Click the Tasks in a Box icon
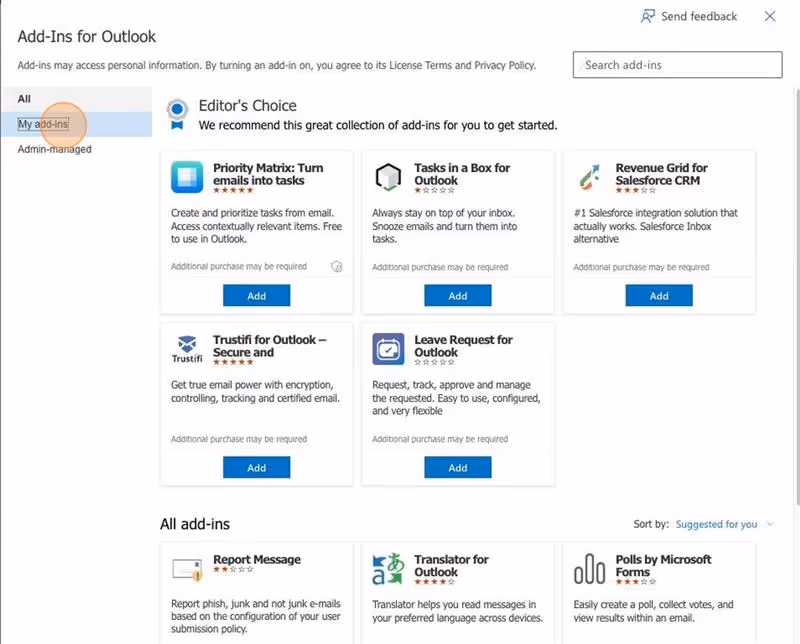The image size is (800, 644). pos(388,177)
